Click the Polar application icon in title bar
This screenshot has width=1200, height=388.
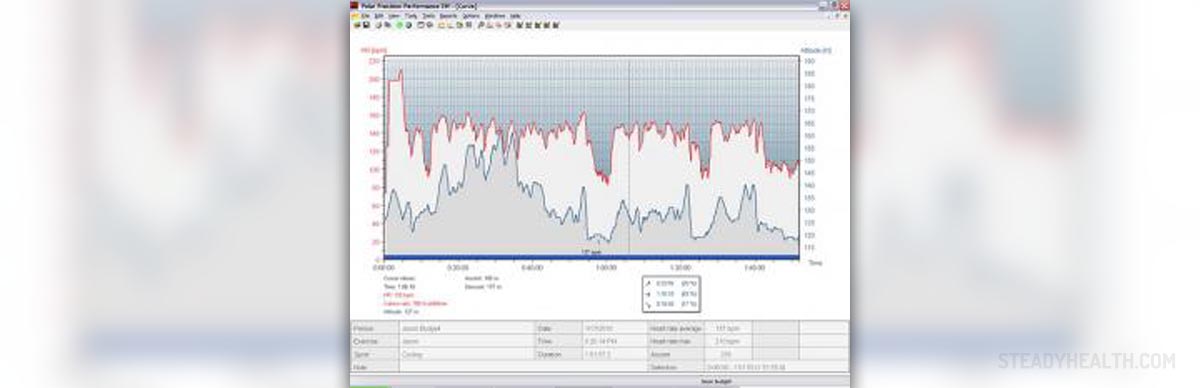[x=354, y=6]
